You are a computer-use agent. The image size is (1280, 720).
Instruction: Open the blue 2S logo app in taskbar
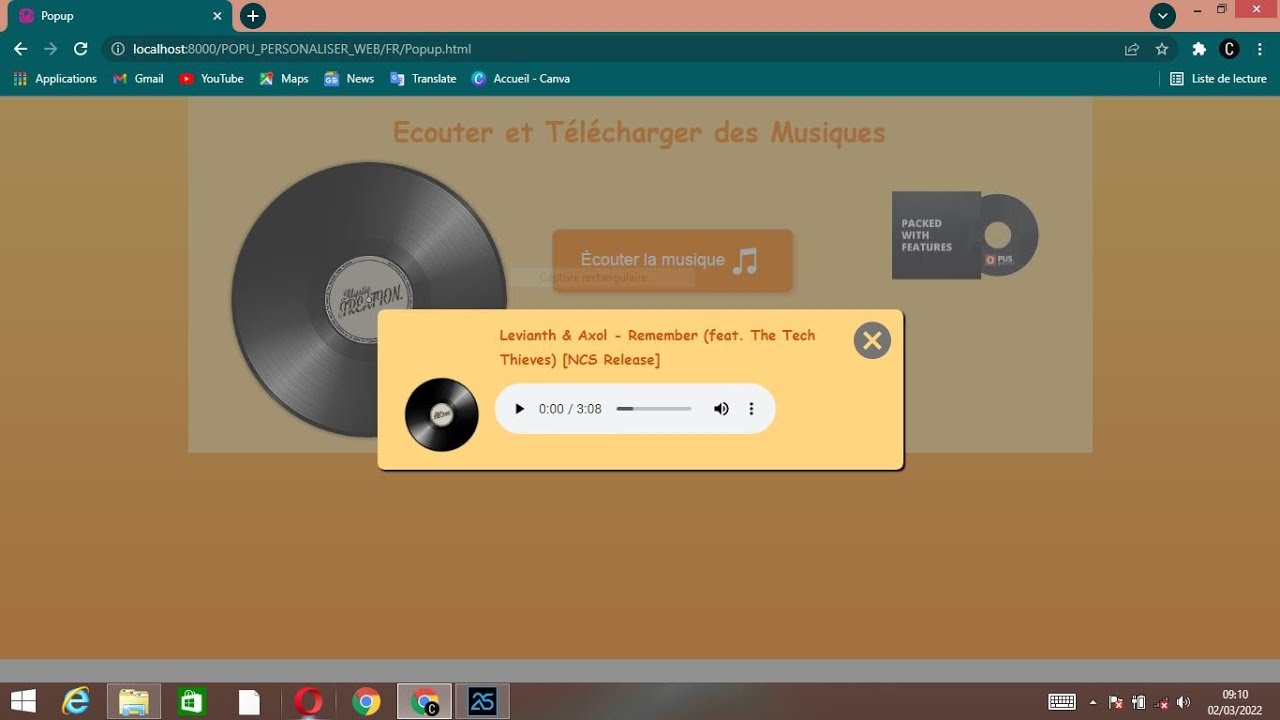483,702
